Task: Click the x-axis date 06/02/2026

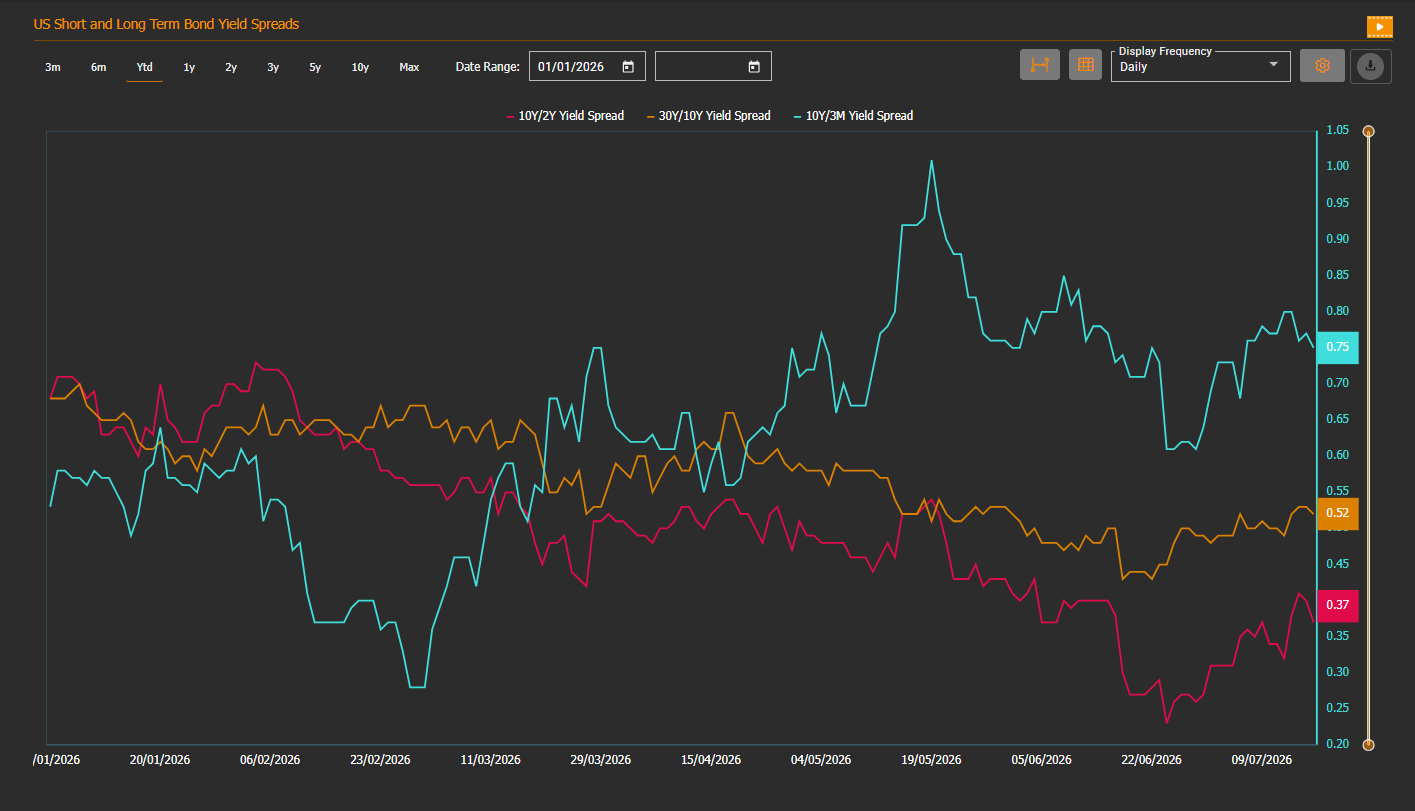Action: click(x=270, y=760)
